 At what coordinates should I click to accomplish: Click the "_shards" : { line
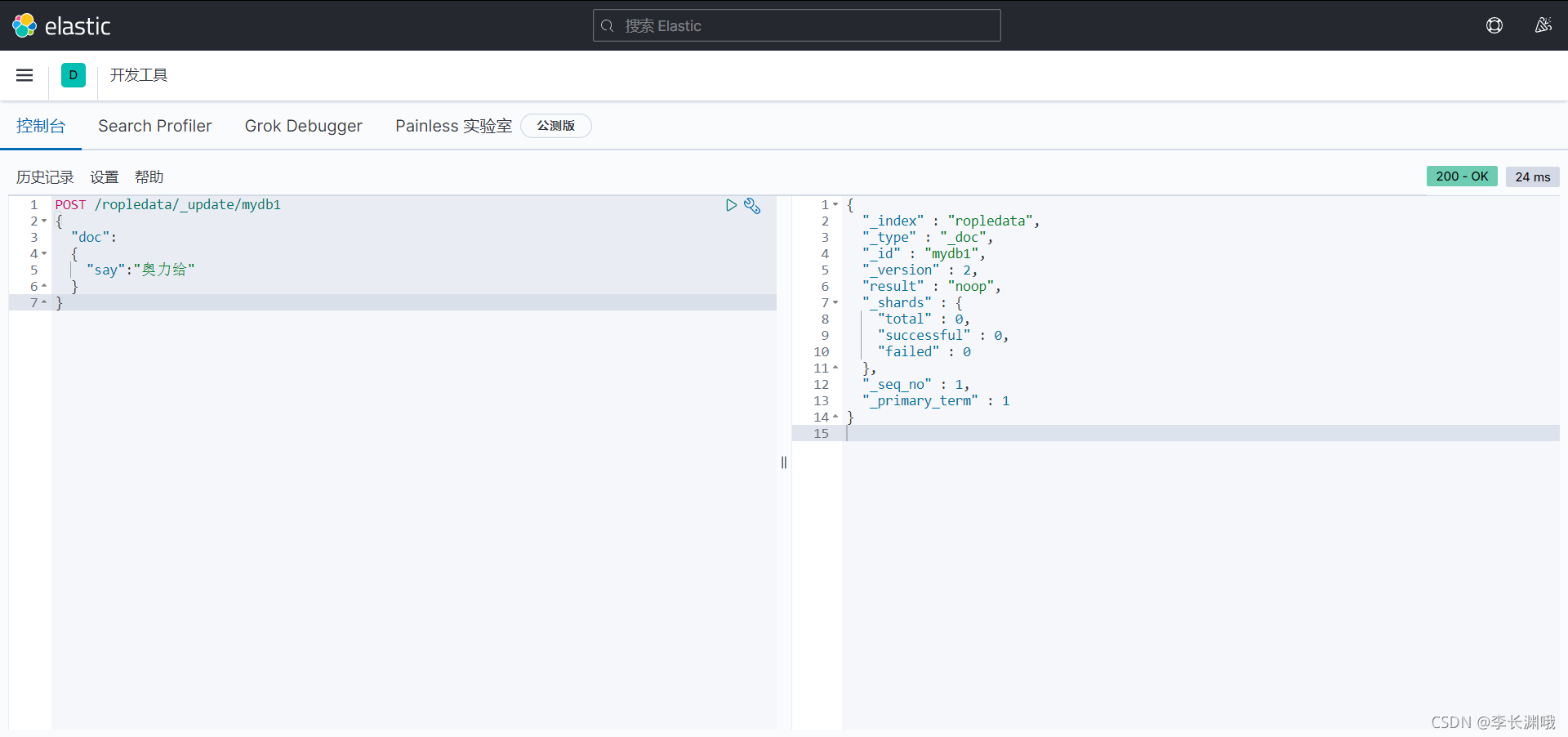click(912, 302)
